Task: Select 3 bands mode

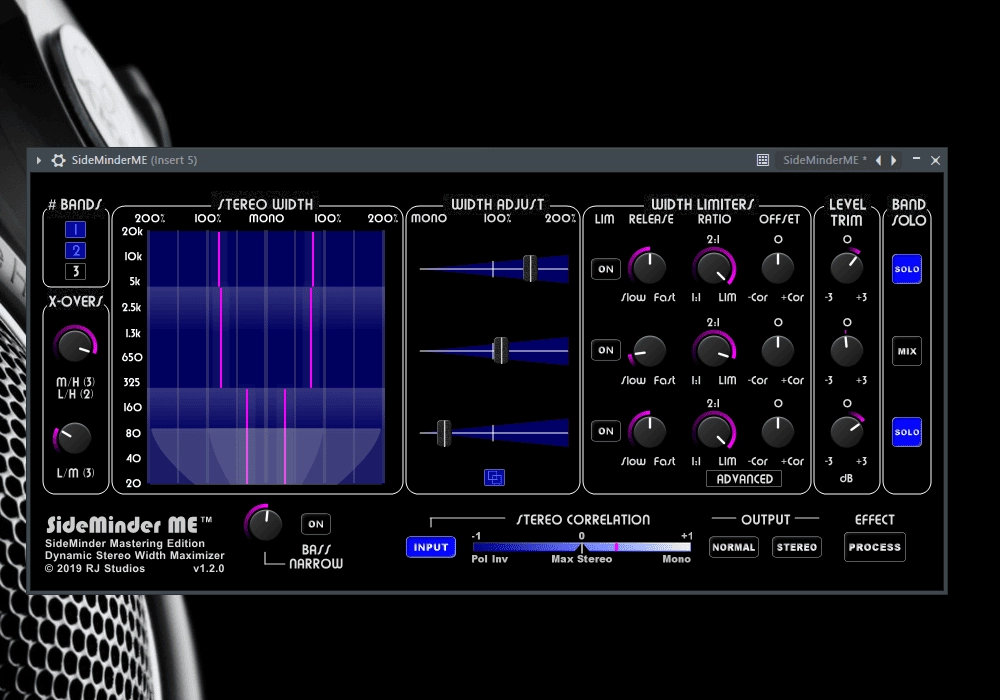Action: [x=75, y=272]
